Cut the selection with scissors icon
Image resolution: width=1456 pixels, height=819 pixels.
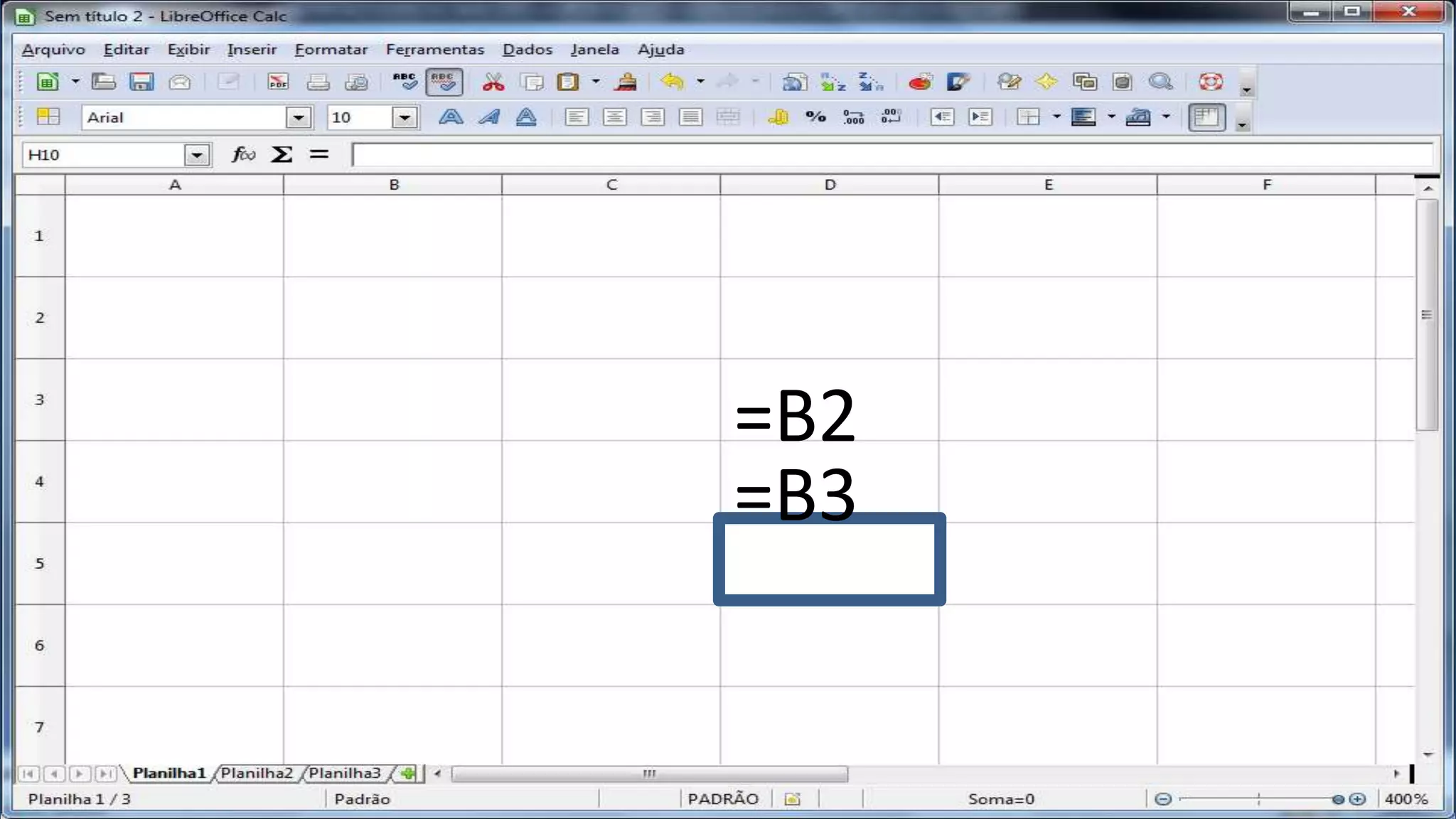tap(493, 82)
